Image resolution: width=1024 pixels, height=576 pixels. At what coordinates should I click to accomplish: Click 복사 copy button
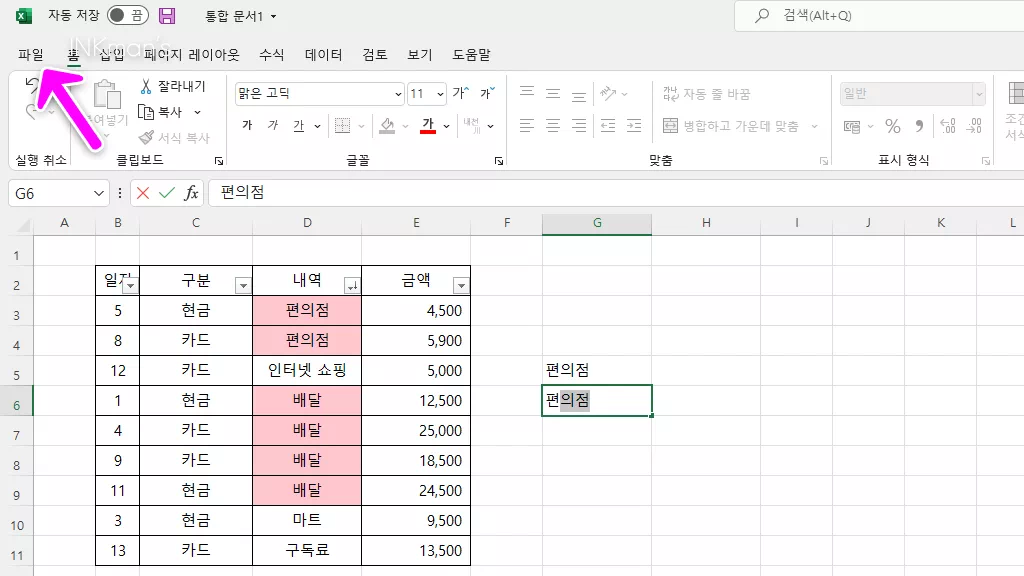[161, 112]
